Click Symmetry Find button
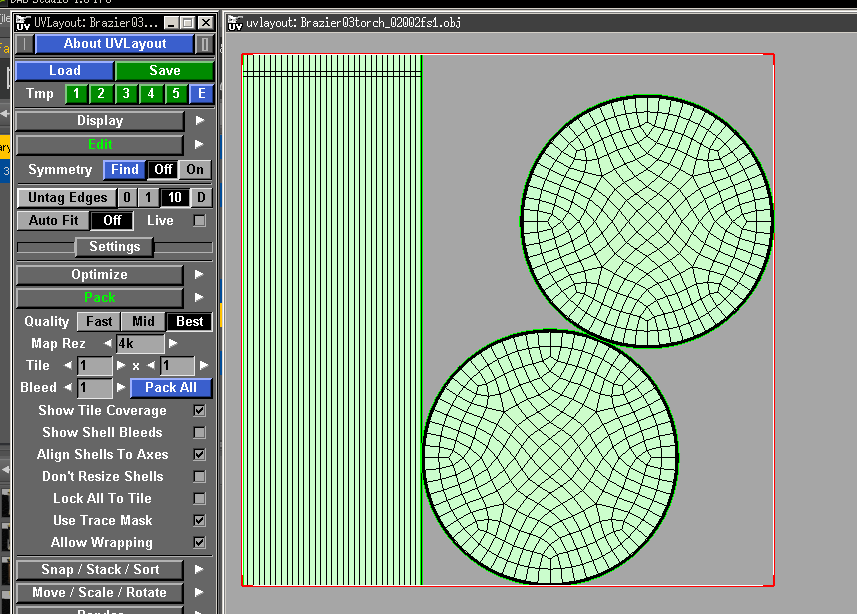 [125, 169]
